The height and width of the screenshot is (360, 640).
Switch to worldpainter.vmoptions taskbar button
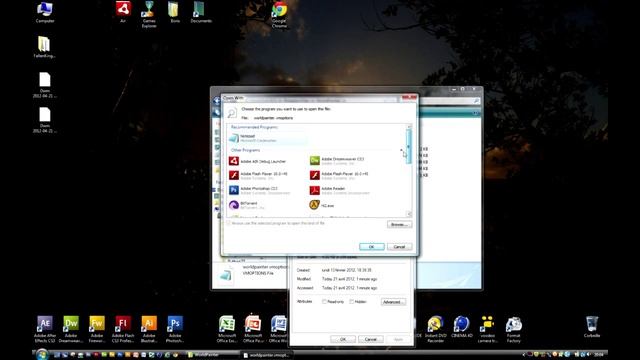point(266,355)
